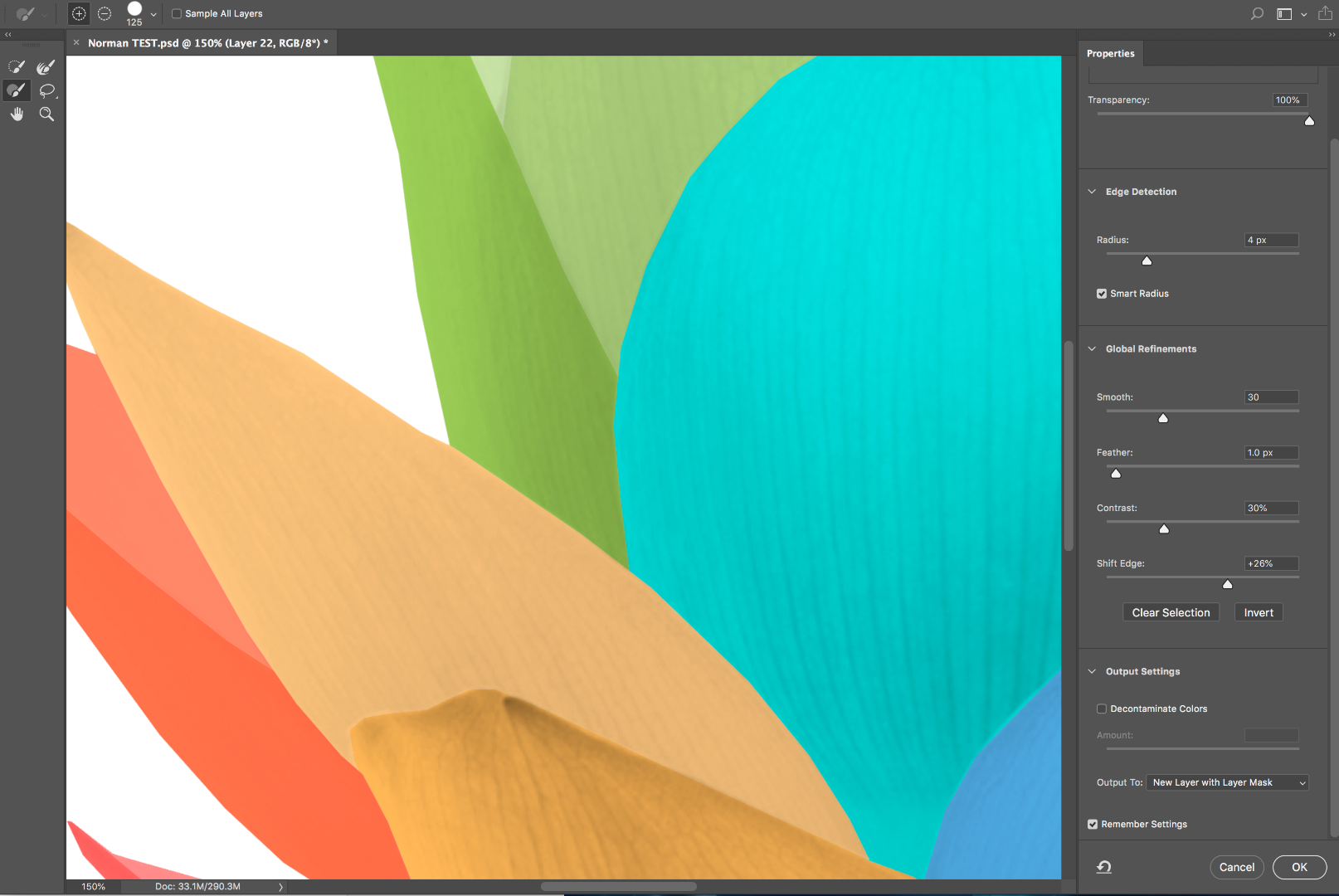Click the OK button
The image size is (1339, 896).
tap(1299, 867)
